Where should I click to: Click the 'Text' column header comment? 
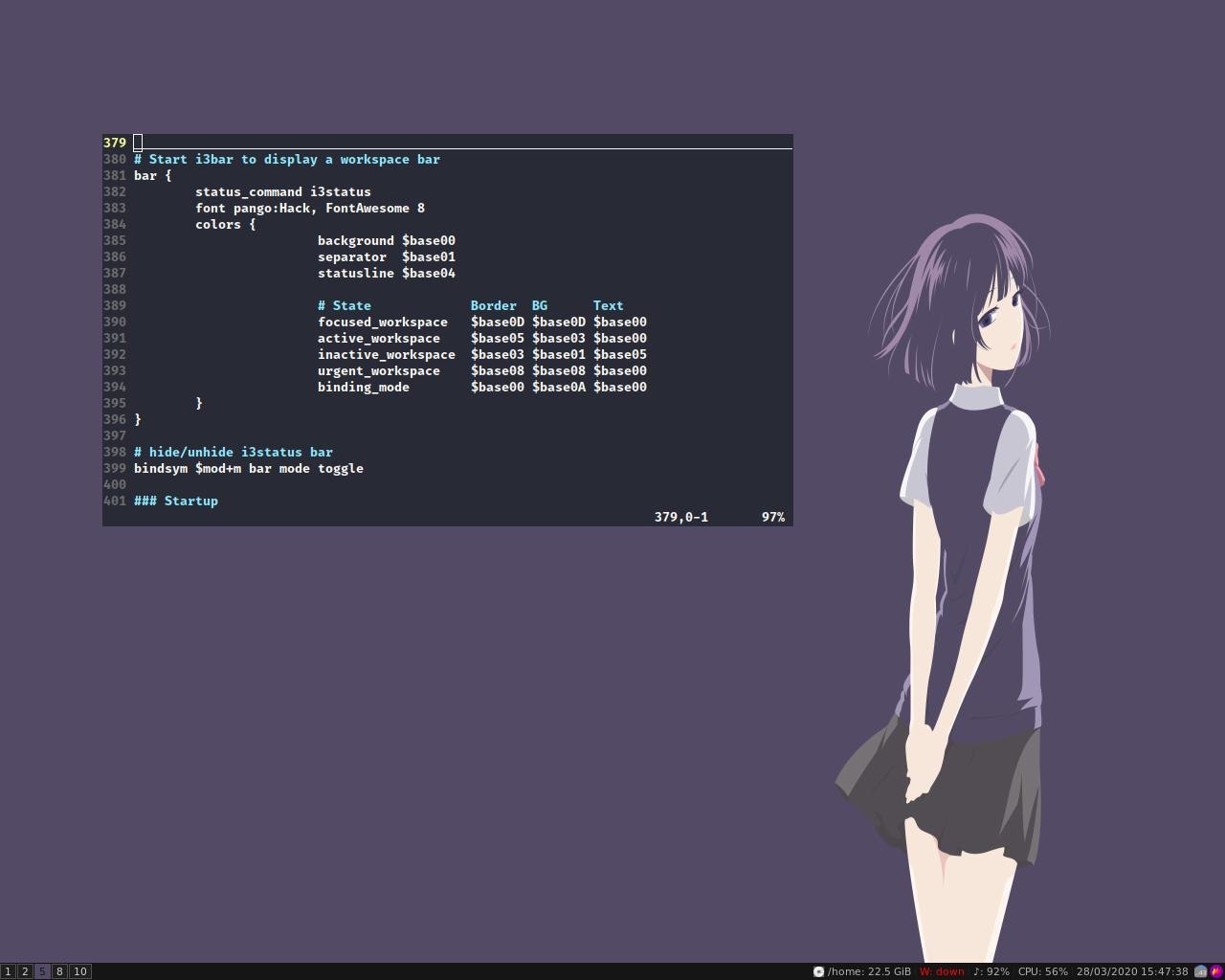click(609, 305)
